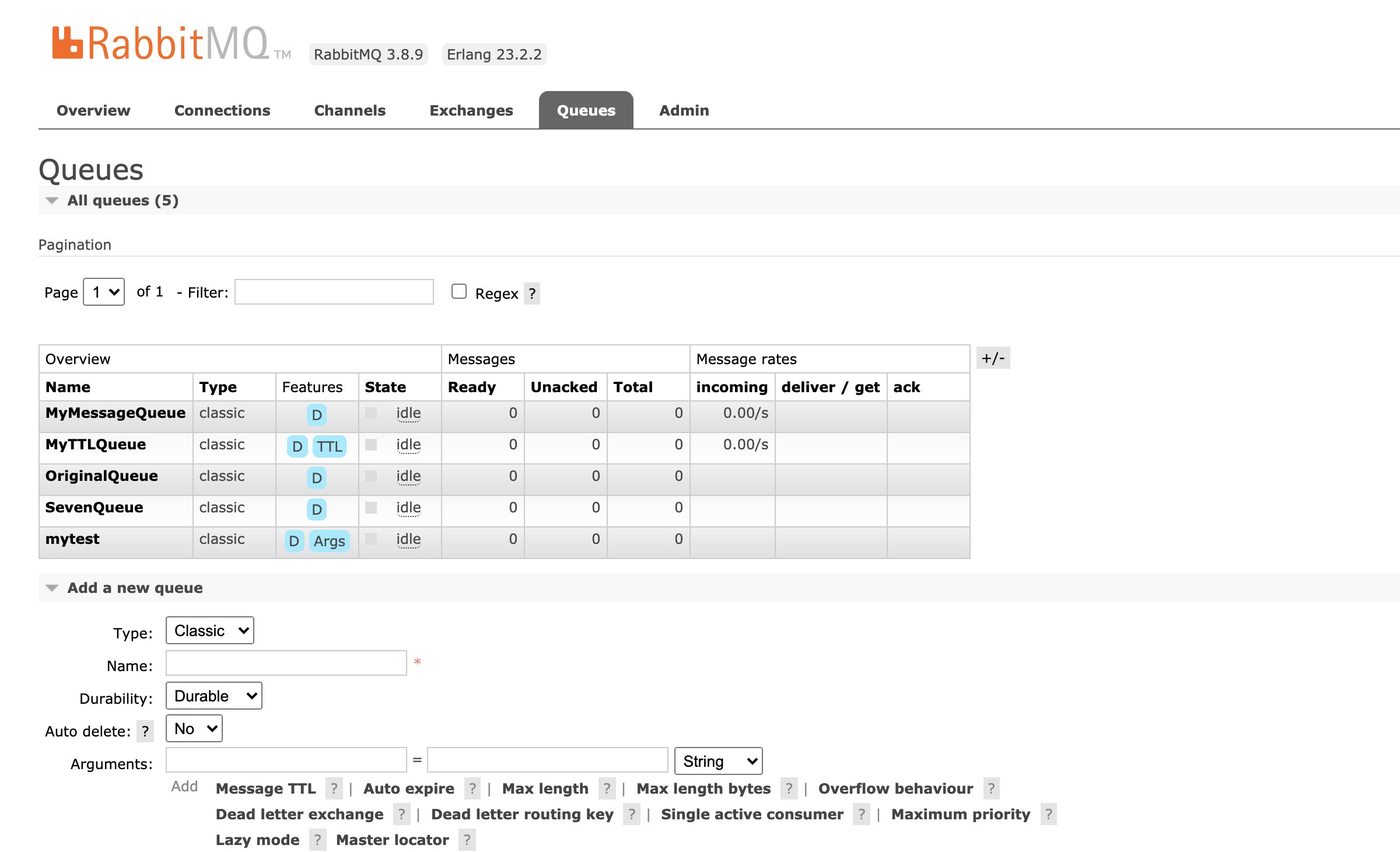Screen dimensions: 1400x852
Task: Click the TTL feature badge on MyTTLQueue
Action: pos(330,446)
